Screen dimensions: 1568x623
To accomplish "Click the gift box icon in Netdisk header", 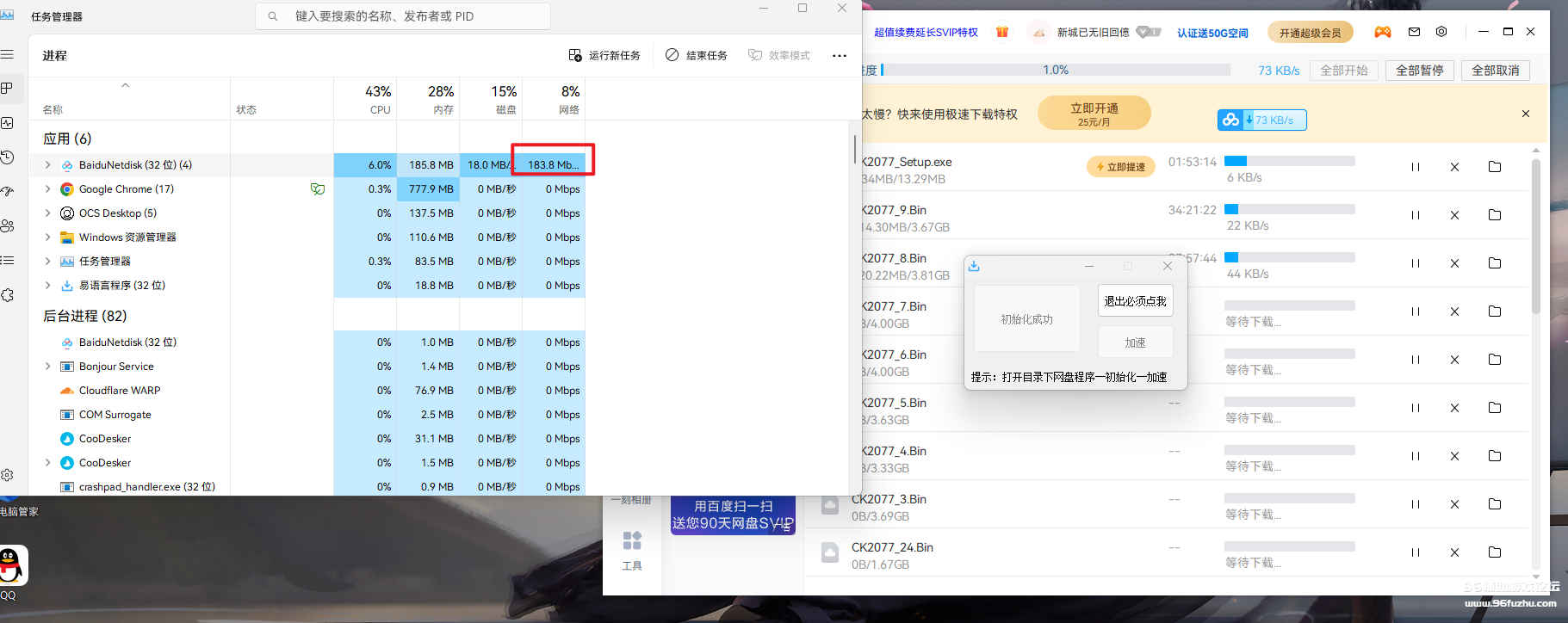I will point(1002,32).
